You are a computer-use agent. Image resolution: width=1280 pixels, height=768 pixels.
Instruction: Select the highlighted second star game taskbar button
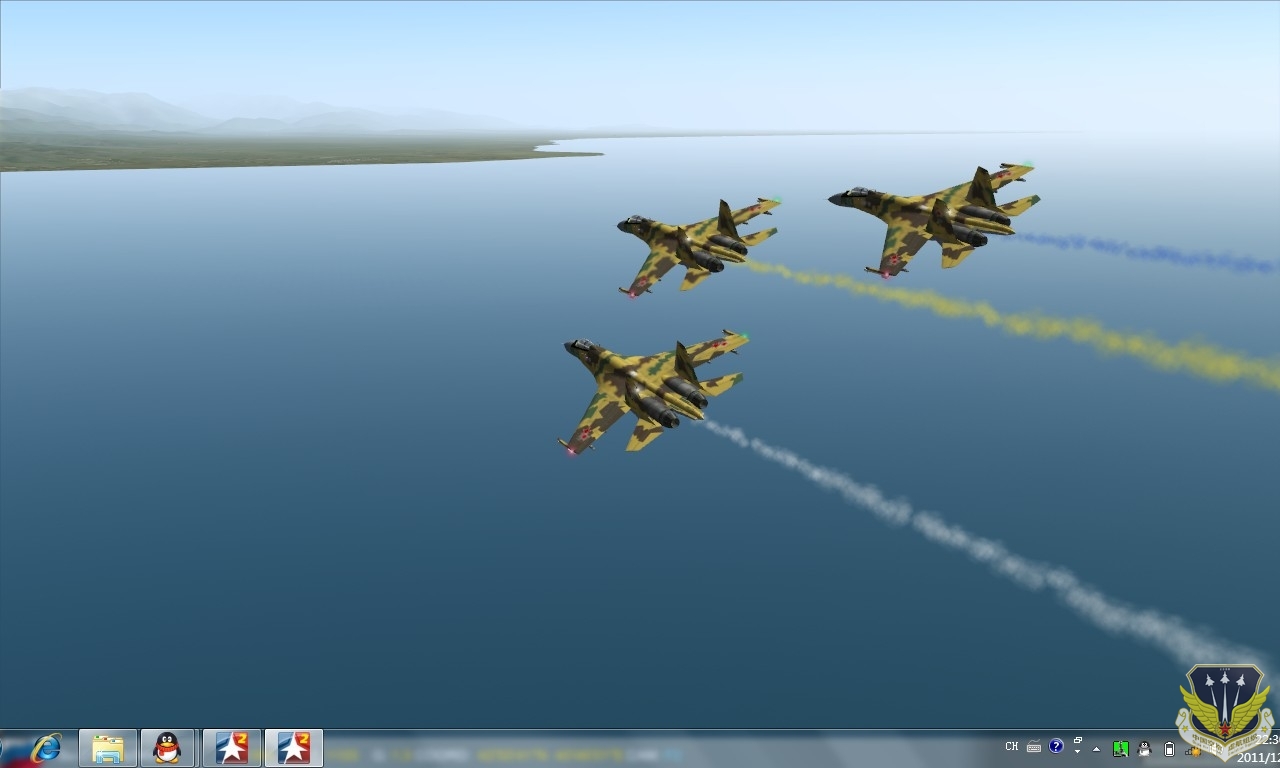[293, 748]
